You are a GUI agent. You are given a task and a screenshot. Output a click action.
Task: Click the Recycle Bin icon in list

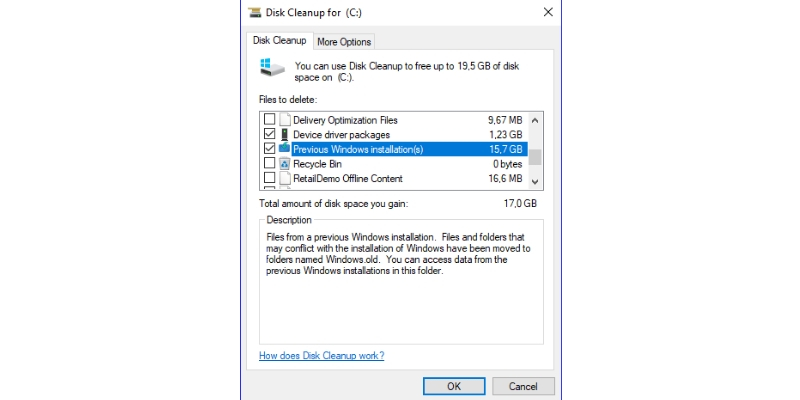tap(284, 163)
